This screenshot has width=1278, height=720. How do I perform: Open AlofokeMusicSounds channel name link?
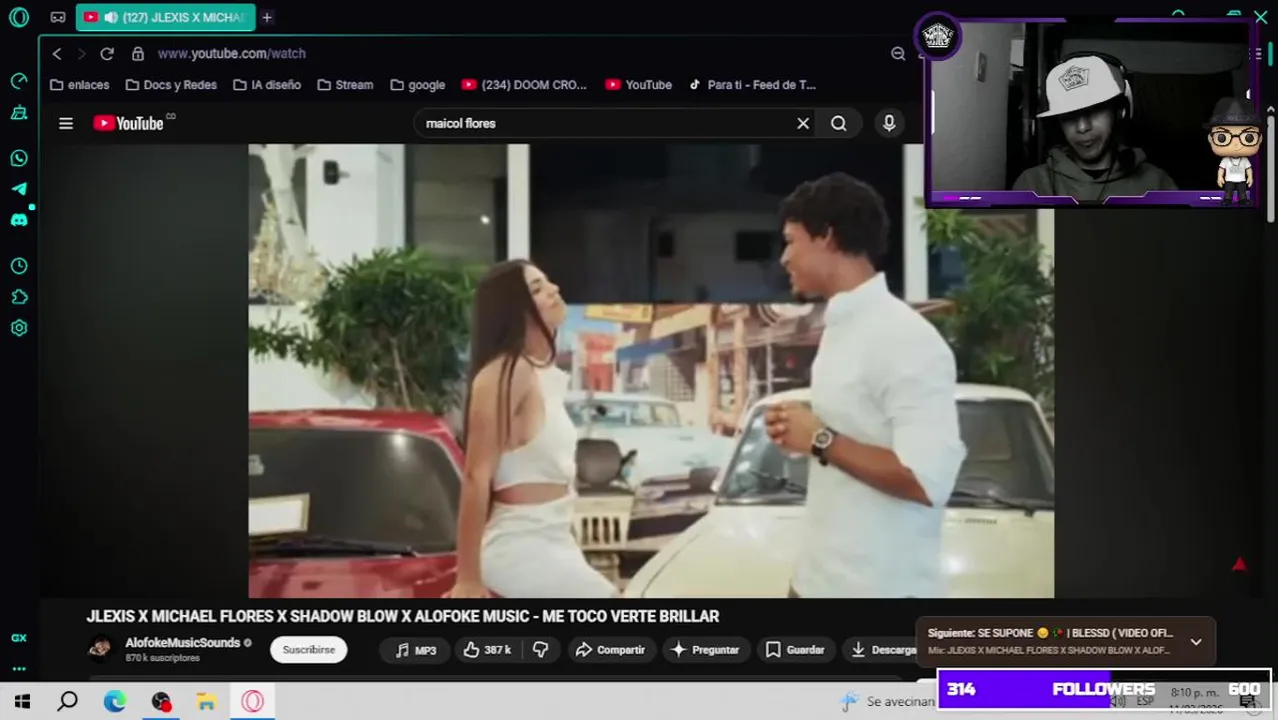(182, 643)
